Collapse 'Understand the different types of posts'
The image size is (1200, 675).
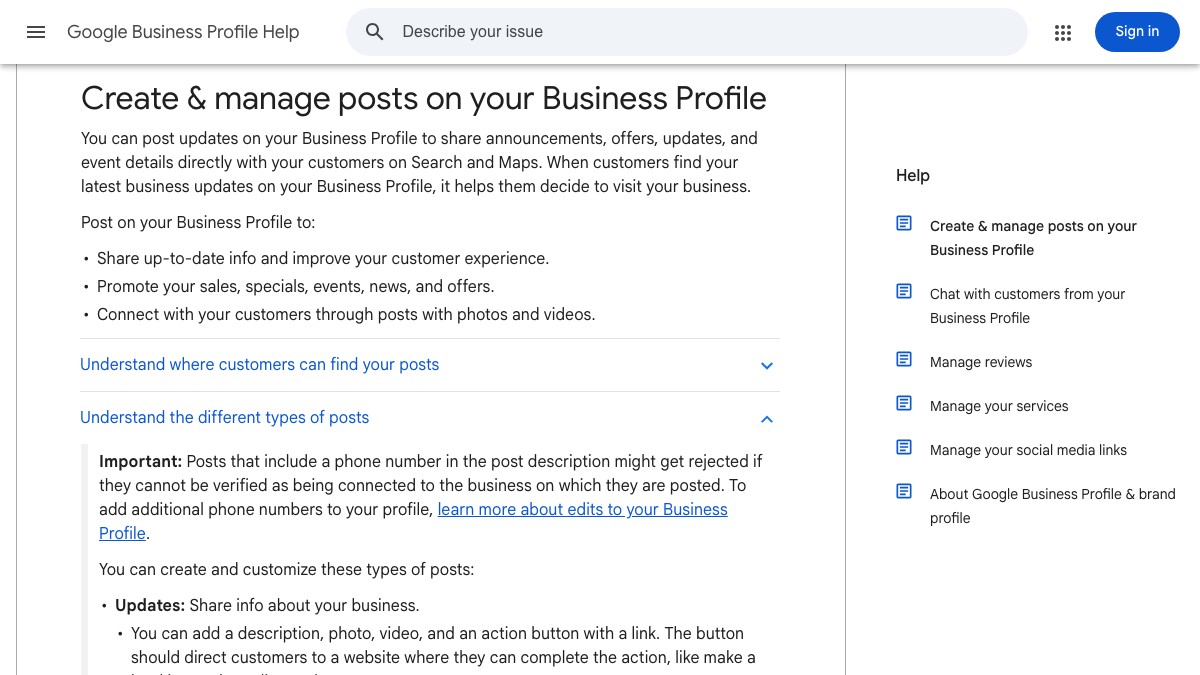click(430, 418)
